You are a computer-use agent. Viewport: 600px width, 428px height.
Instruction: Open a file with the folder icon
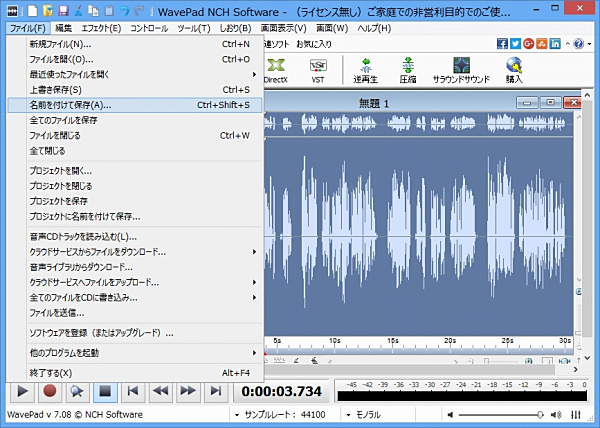point(48,11)
